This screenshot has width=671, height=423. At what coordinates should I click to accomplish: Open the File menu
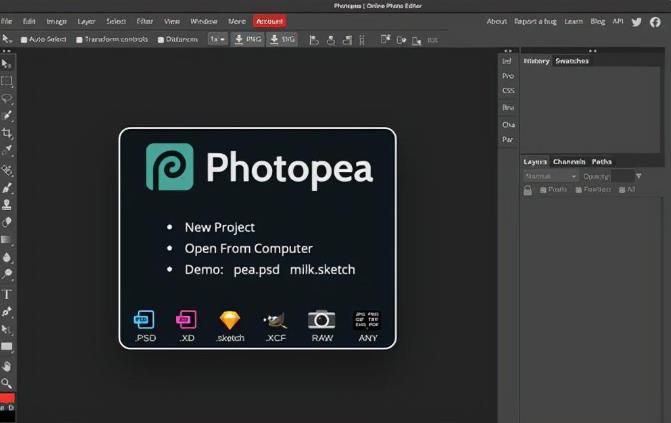(6, 21)
